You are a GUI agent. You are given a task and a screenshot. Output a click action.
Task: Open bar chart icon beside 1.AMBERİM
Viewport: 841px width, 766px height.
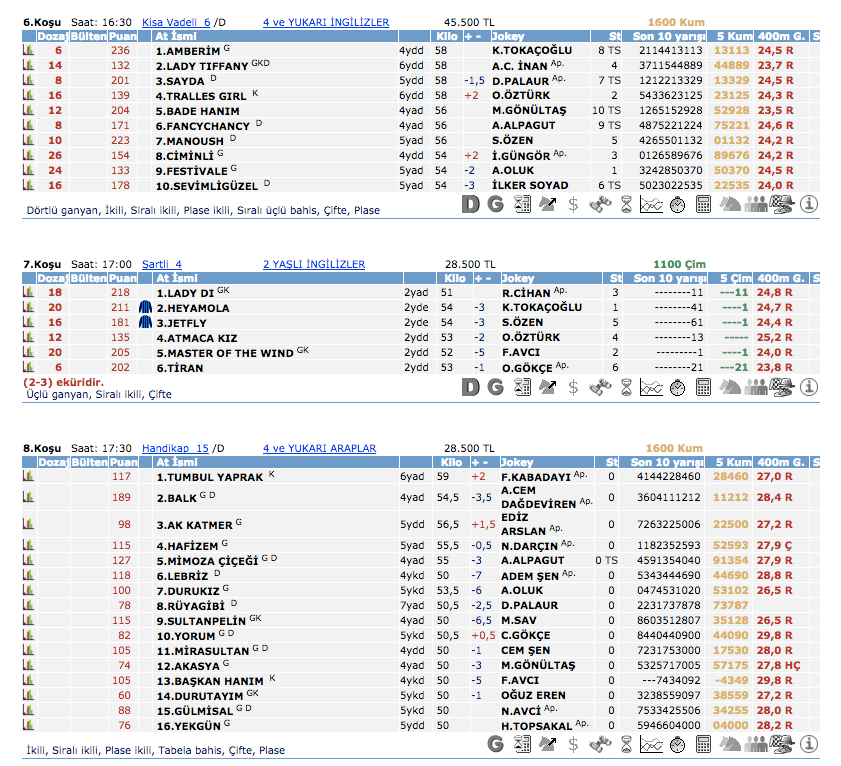point(28,50)
